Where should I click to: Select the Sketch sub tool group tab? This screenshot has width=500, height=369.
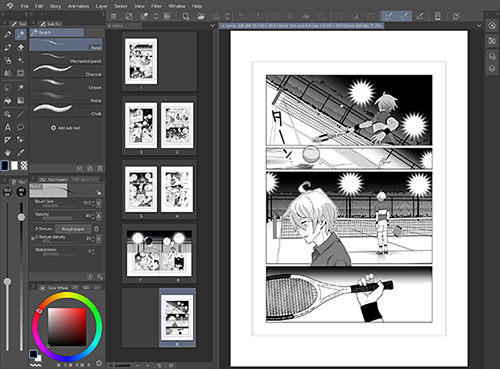click(56, 32)
